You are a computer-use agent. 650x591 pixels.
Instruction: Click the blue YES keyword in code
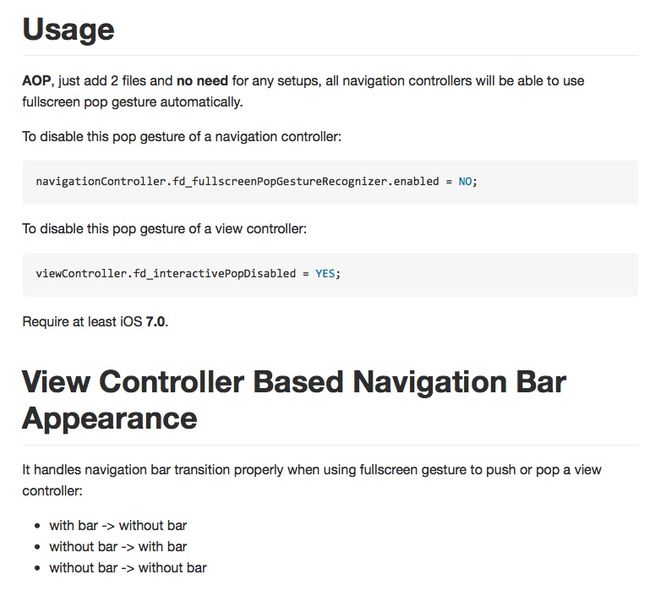(325, 274)
